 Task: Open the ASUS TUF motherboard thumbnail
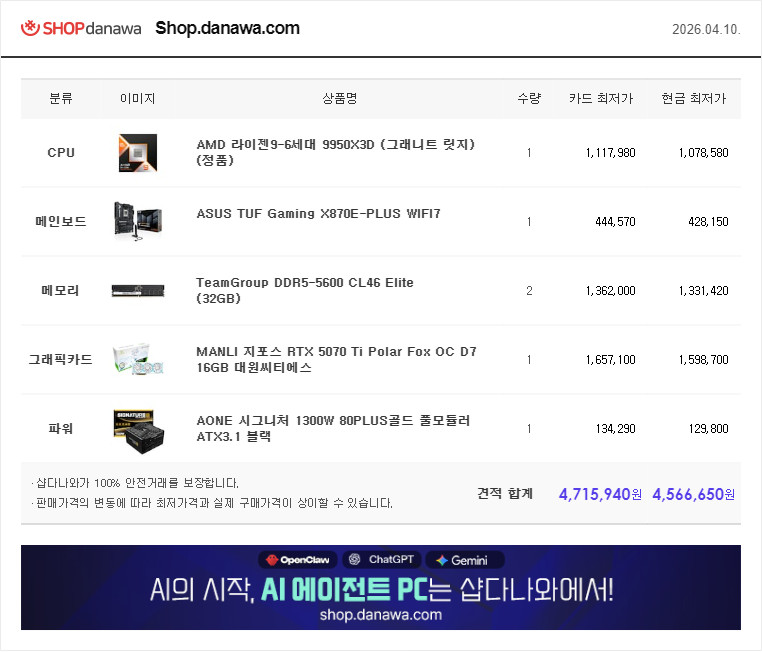[x=138, y=222]
